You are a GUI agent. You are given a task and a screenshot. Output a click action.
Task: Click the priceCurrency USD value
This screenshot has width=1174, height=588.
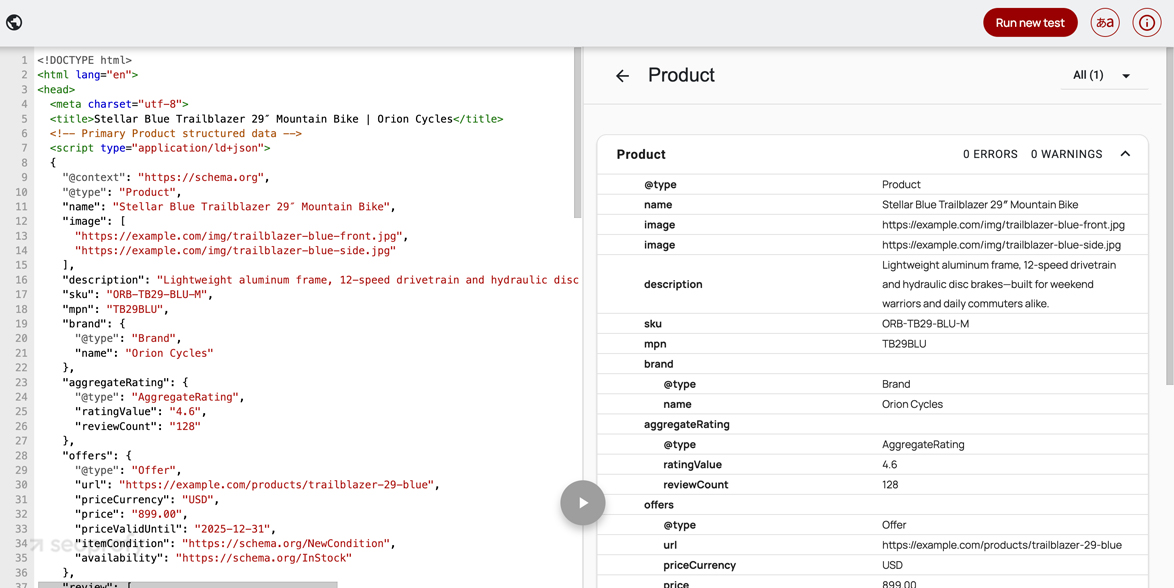[892, 565]
